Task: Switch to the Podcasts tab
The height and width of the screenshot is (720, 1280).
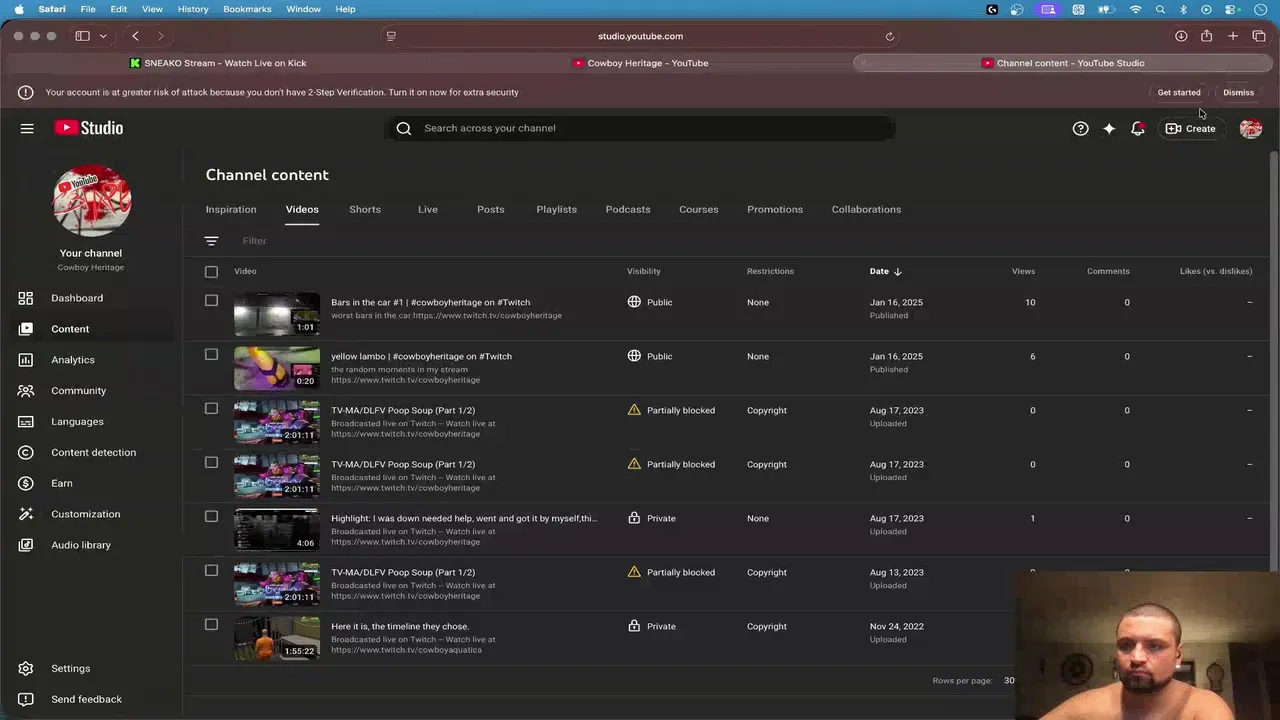Action: point(628,209)
